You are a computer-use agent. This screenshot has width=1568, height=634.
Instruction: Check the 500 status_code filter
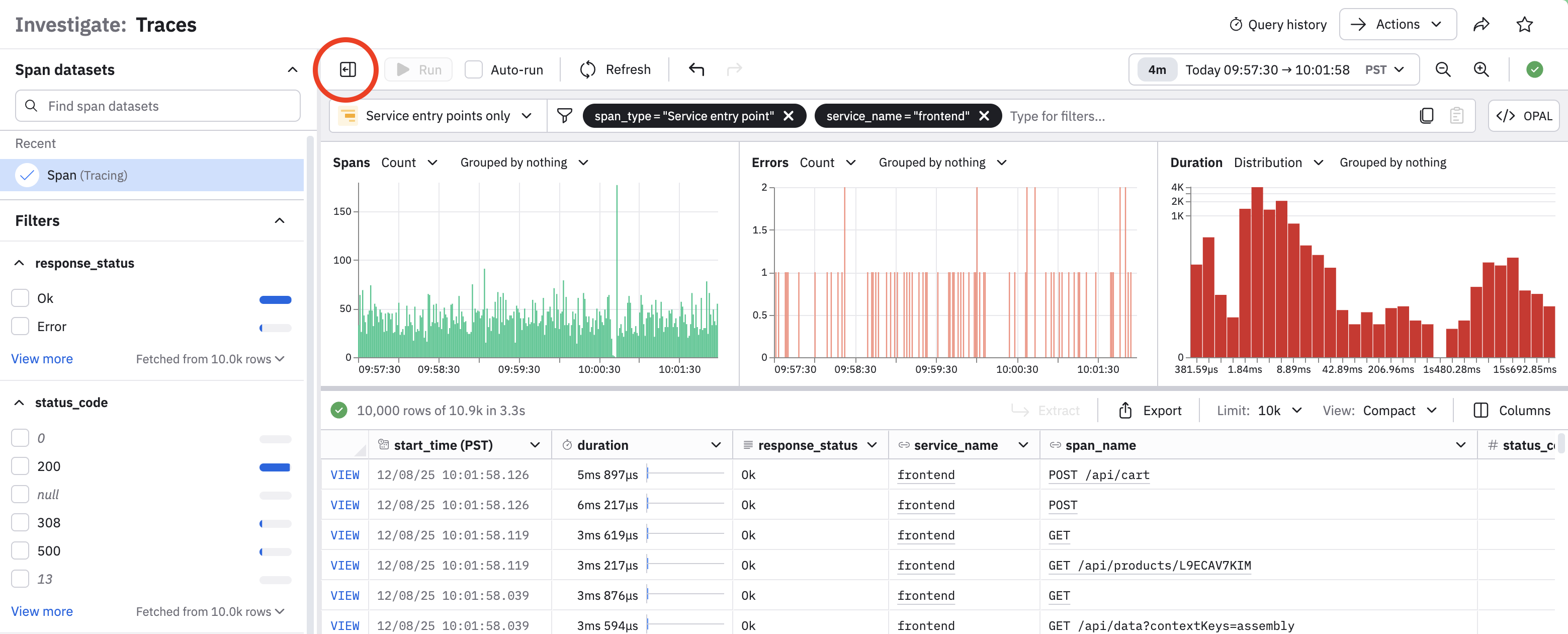[x=20, y=550]
